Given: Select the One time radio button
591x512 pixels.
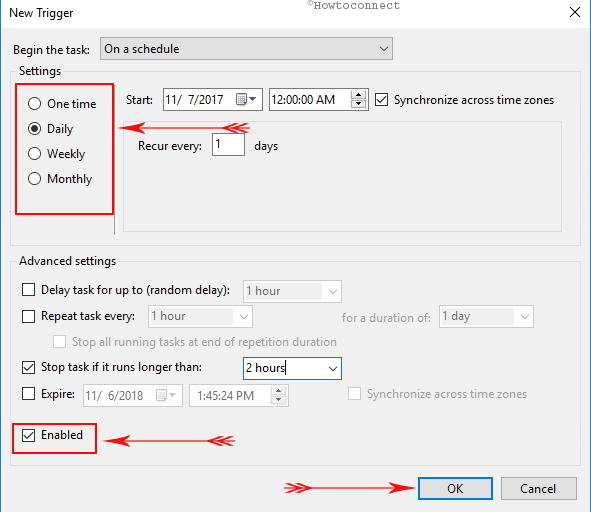Looking at the screenshot, I should (34, 103).
